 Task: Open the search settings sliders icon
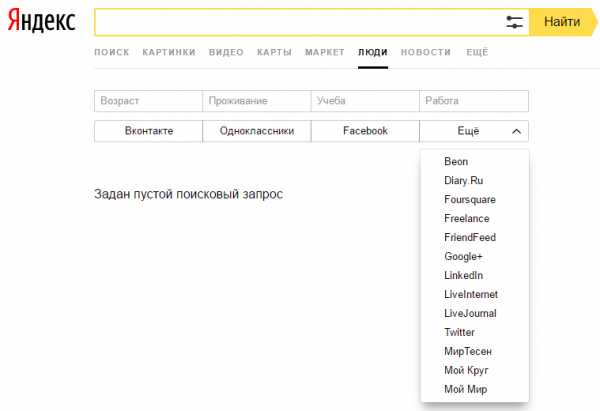pyautogui.click(x=514, y=22)
